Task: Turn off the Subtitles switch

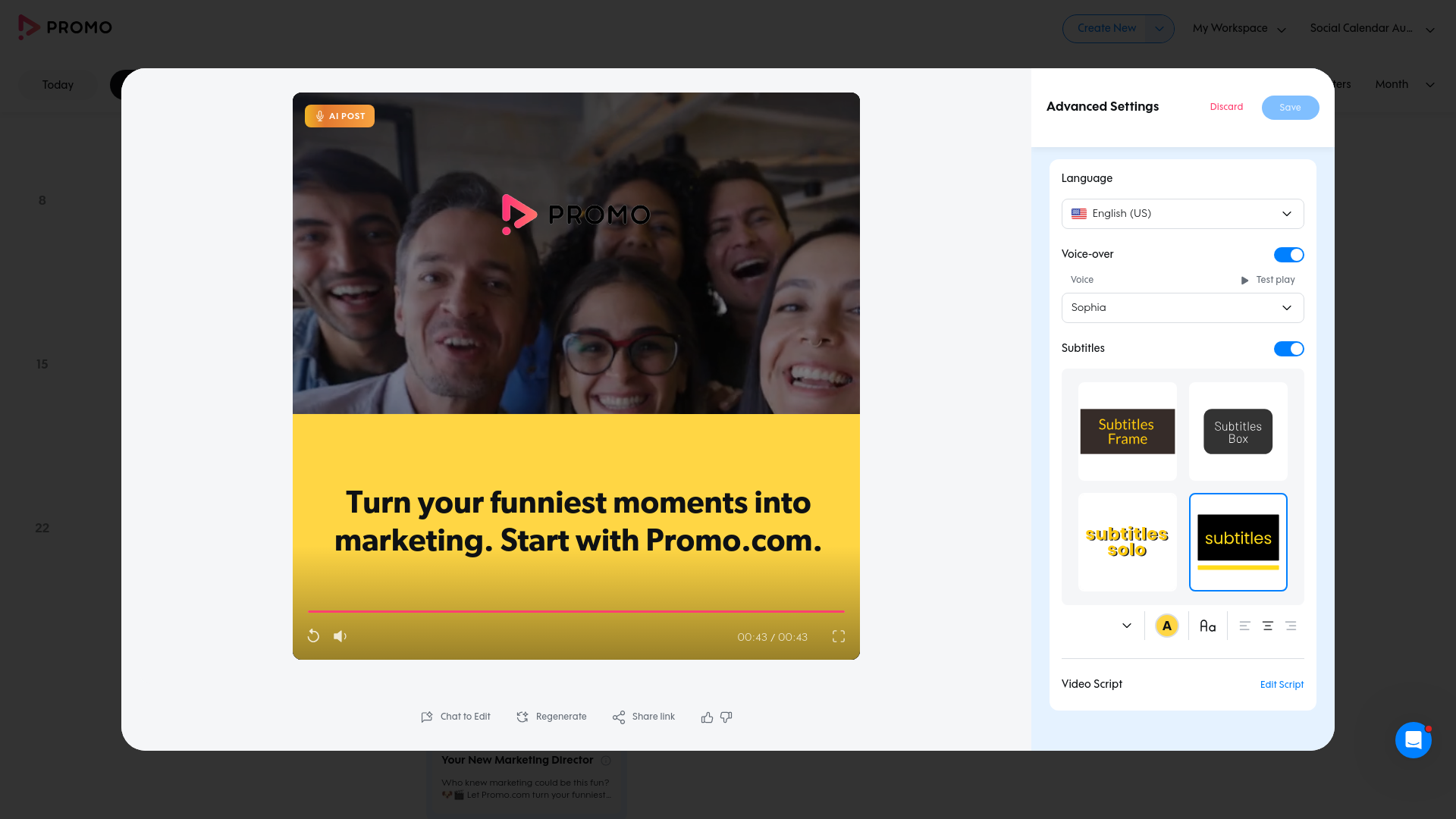Action: coord(1288,349)
